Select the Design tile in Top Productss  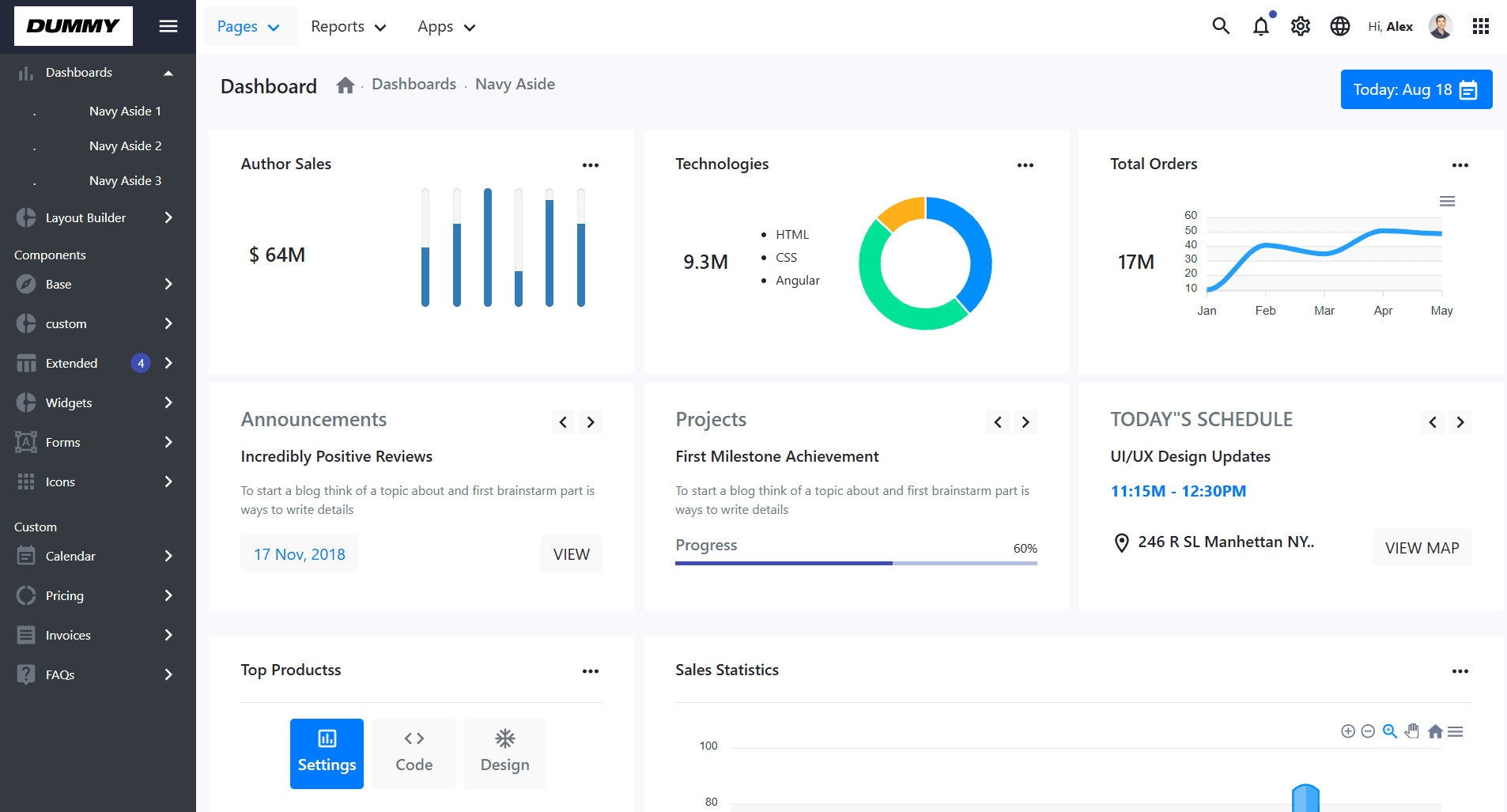pyautogui.click(x=504, y=753)
